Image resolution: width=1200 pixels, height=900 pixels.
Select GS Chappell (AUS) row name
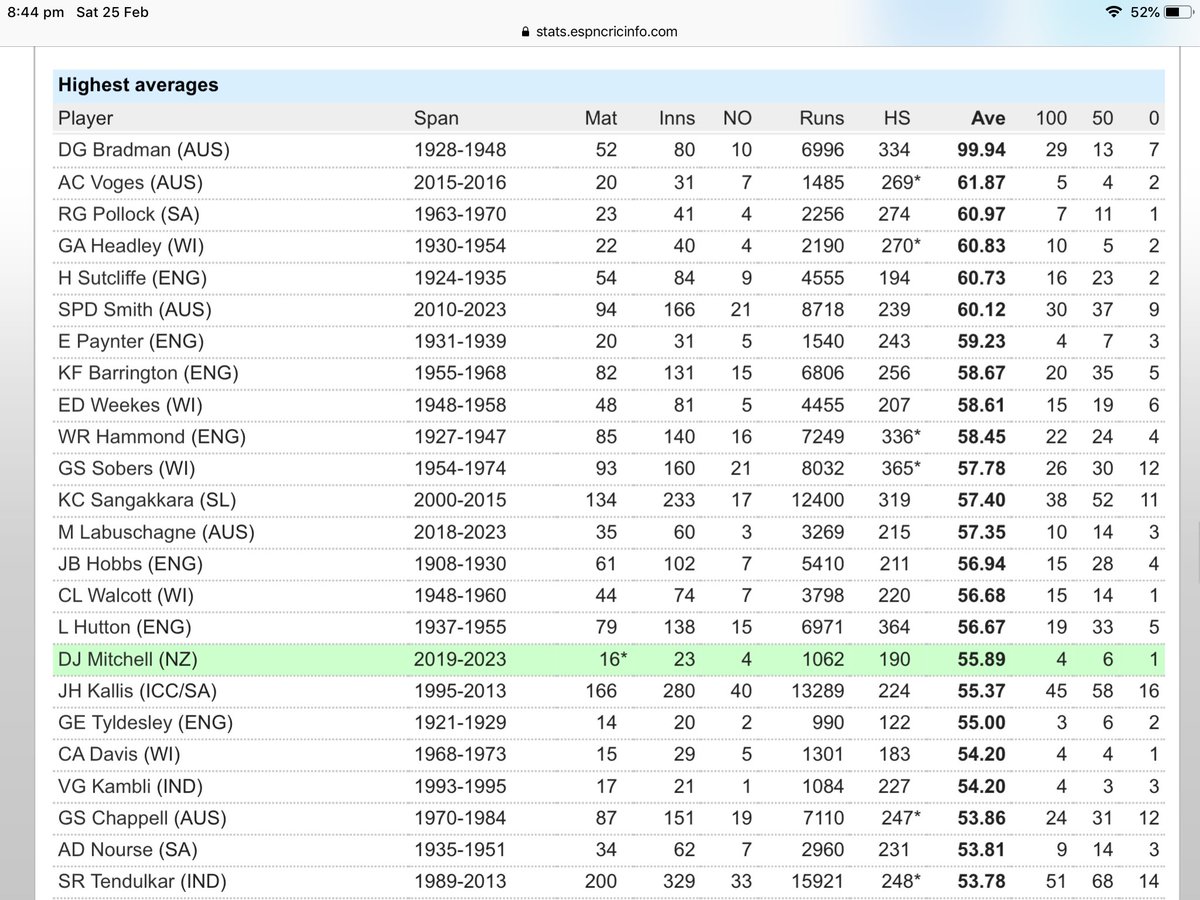click(x=144, y=818)
